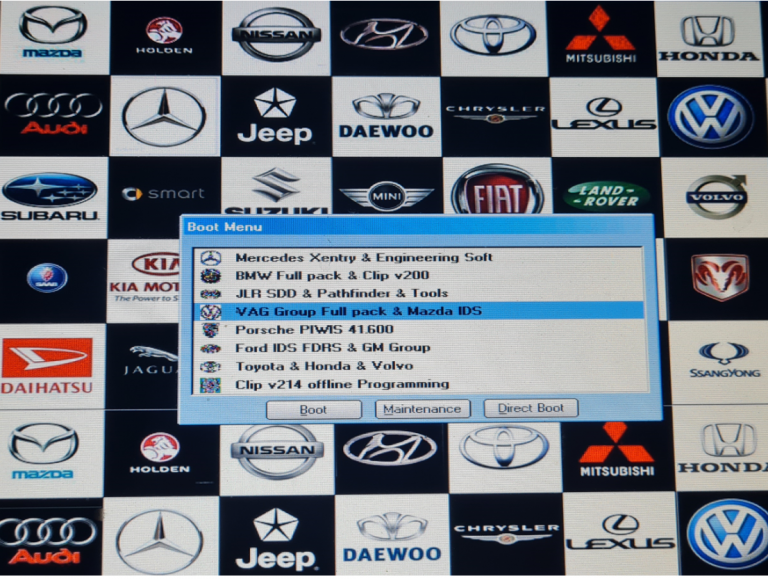Choose "Ford IDS FDRS & GM Group" text
768x579 pixels.
(333, 348)
